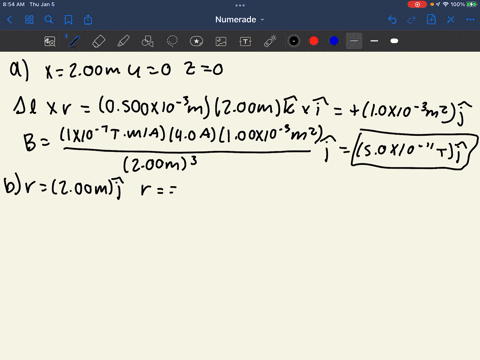480x360 pixels.
Task: Choose the blue pen color
Action: click(x=334, y=41)
